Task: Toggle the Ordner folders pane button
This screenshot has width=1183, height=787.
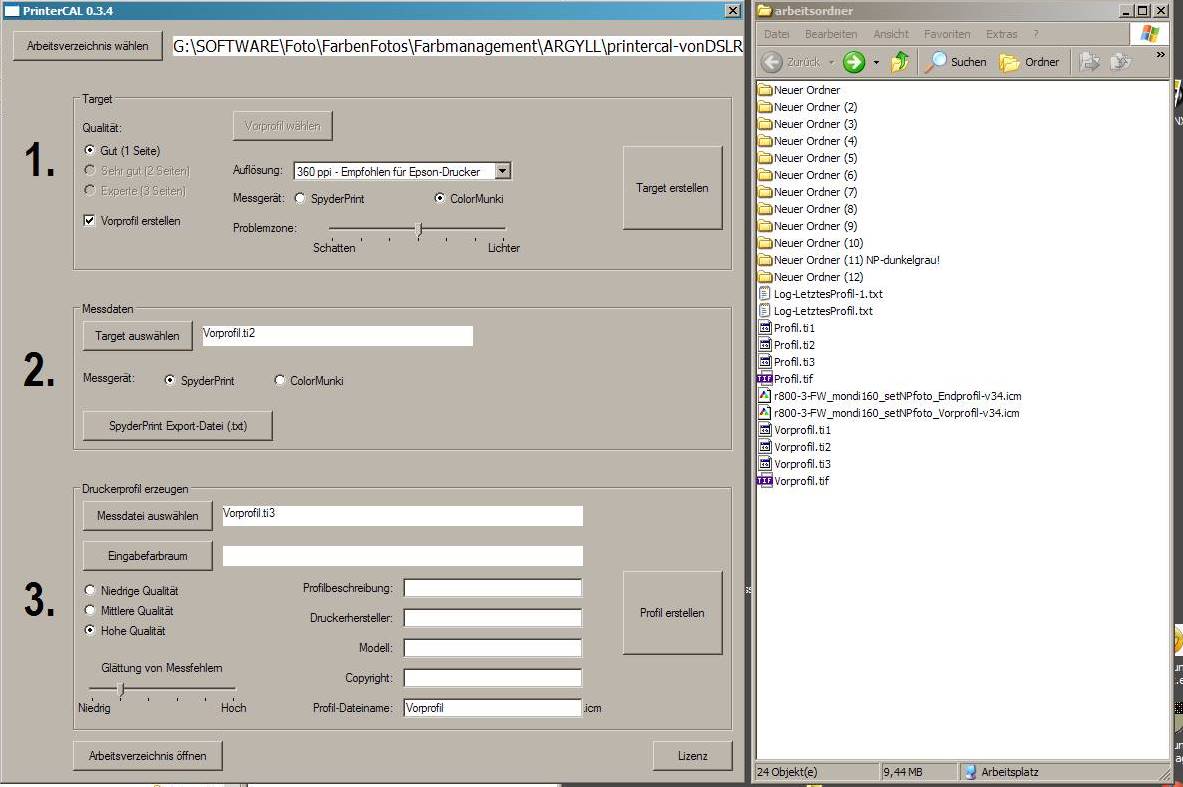Action: (x=1029, y=62)
